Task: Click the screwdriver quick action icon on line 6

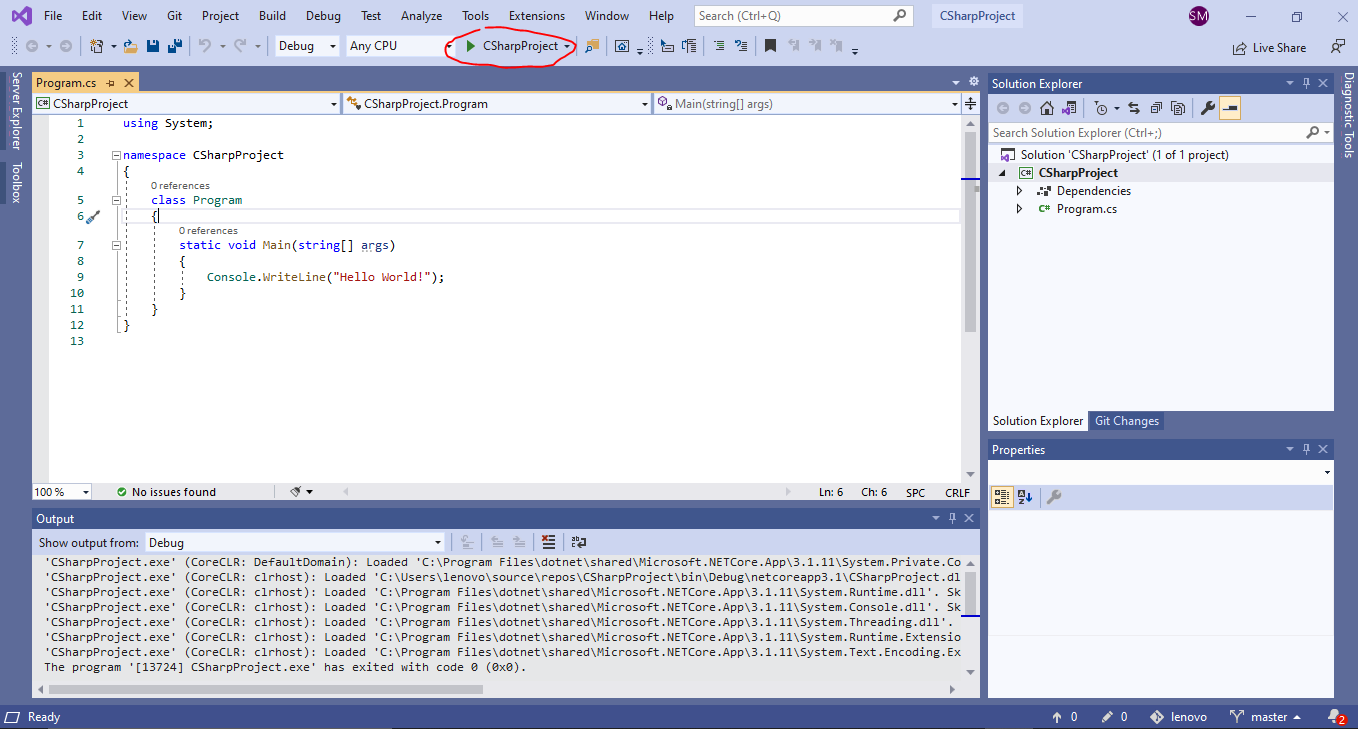Action: (x=92, y=216)
